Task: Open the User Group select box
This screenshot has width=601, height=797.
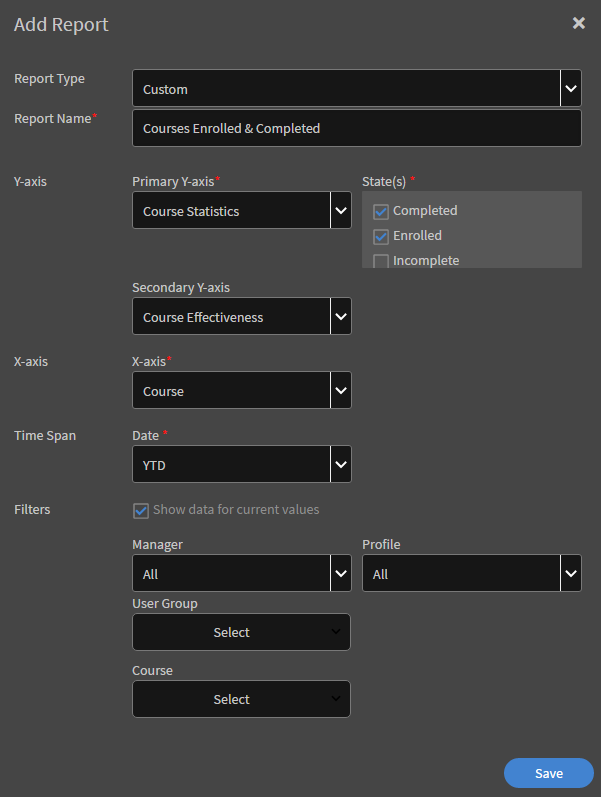Action: click(x=241, y=632)
